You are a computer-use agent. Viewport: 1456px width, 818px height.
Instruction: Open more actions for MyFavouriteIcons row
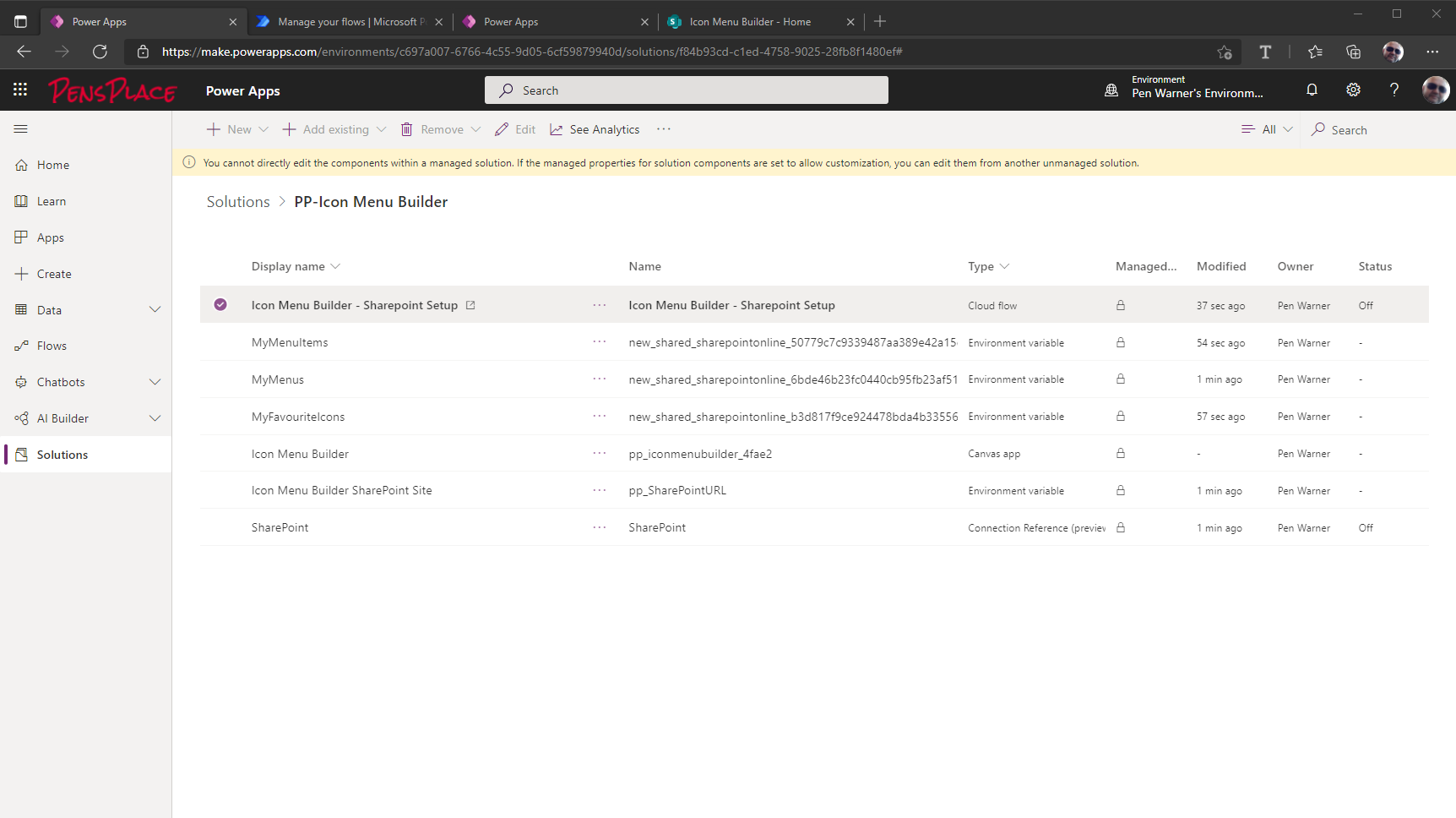(x=600, y=417)
